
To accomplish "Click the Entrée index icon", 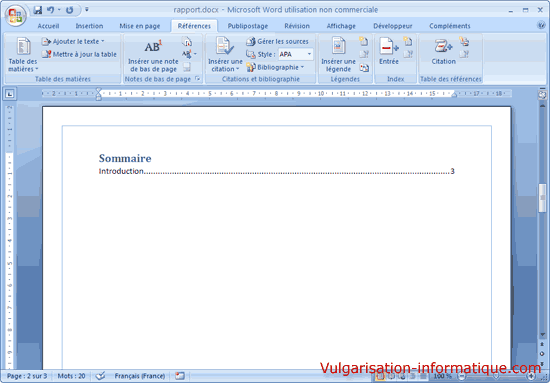I will point(389,46).
